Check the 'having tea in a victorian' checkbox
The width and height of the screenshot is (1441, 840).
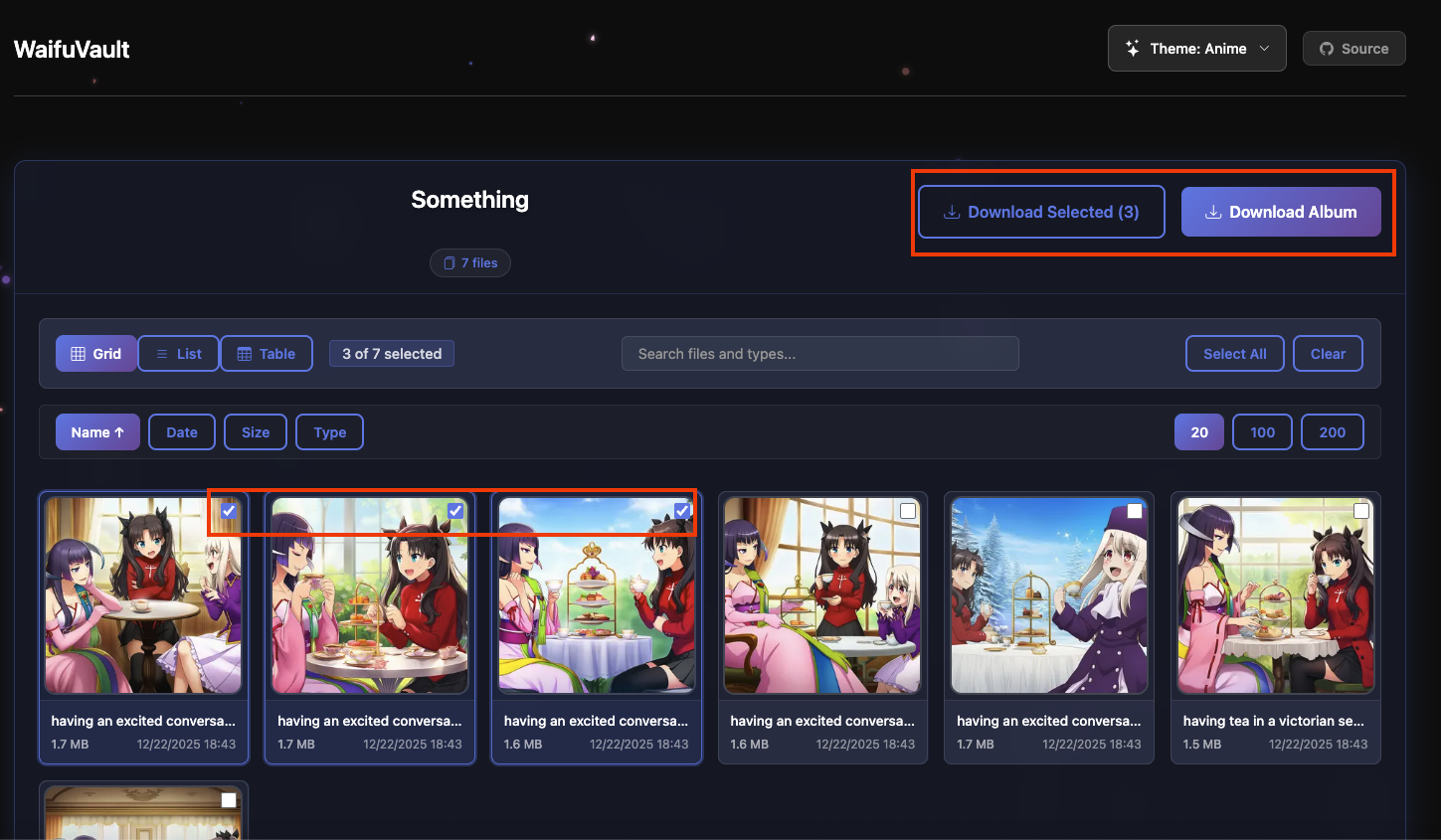[1361, 511]
